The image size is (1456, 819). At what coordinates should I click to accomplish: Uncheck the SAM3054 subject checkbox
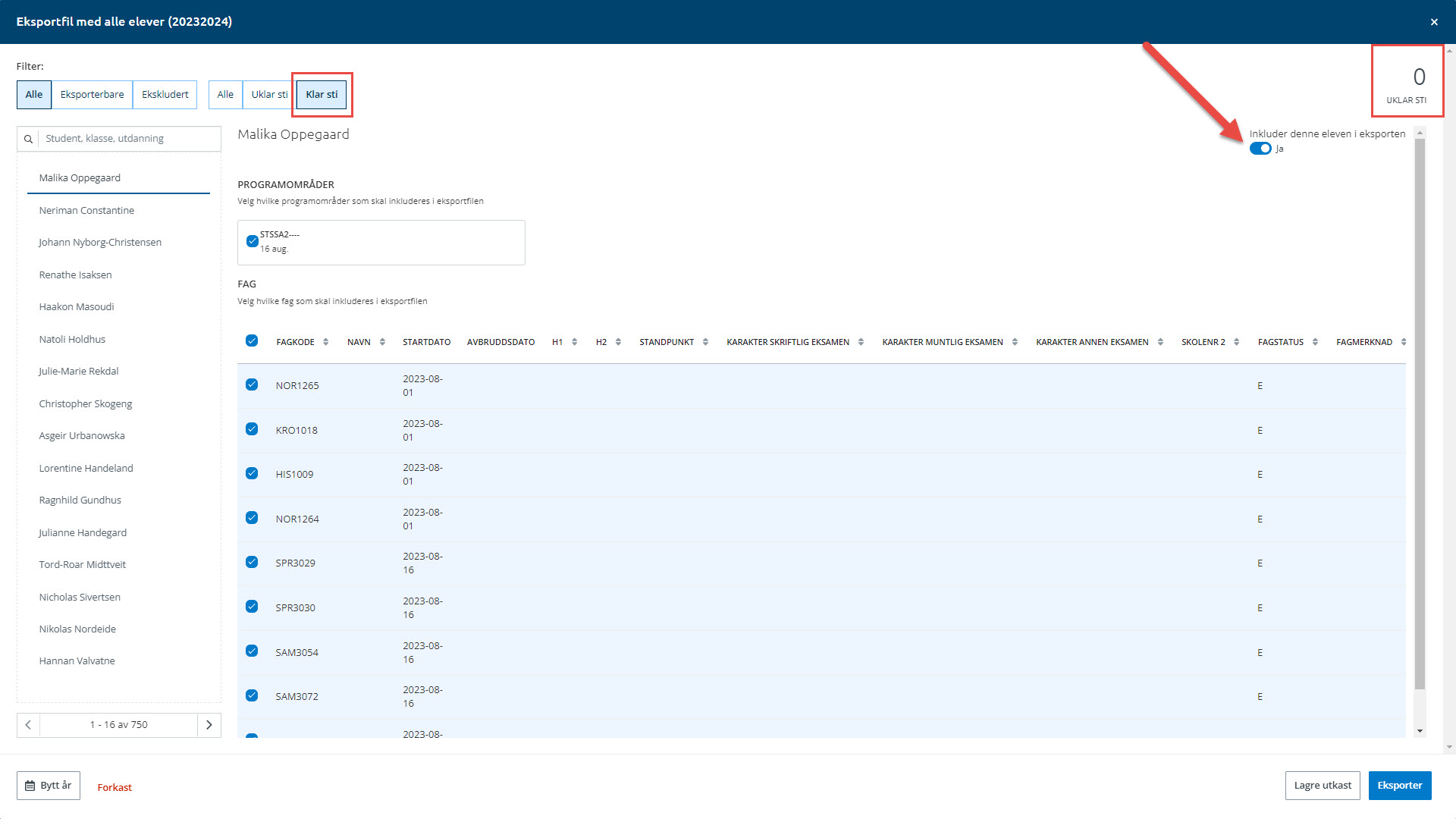252,651
